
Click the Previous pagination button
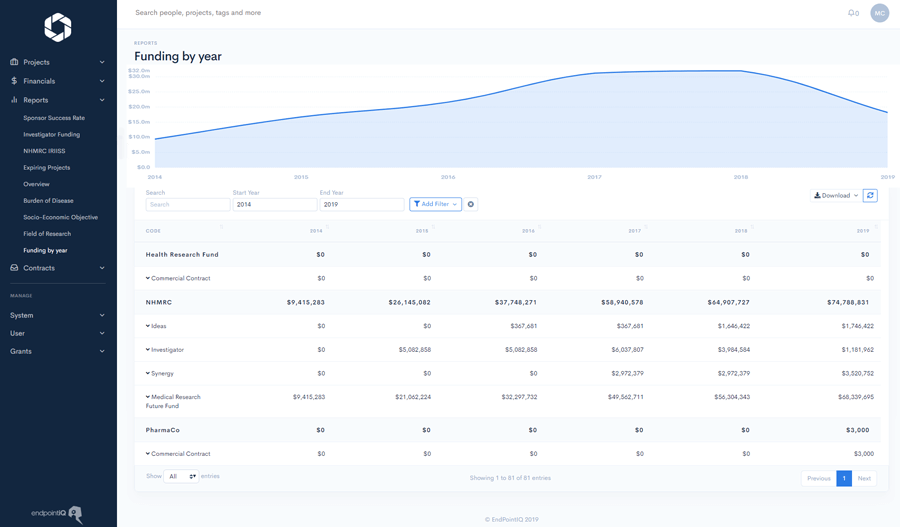[x=818, y=478]
